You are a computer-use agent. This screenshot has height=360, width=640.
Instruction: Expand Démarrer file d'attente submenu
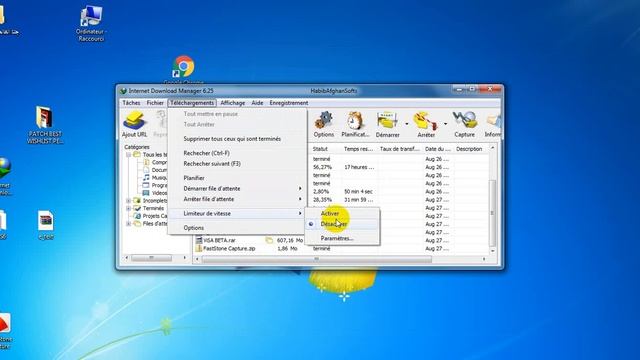coord(300,189)
